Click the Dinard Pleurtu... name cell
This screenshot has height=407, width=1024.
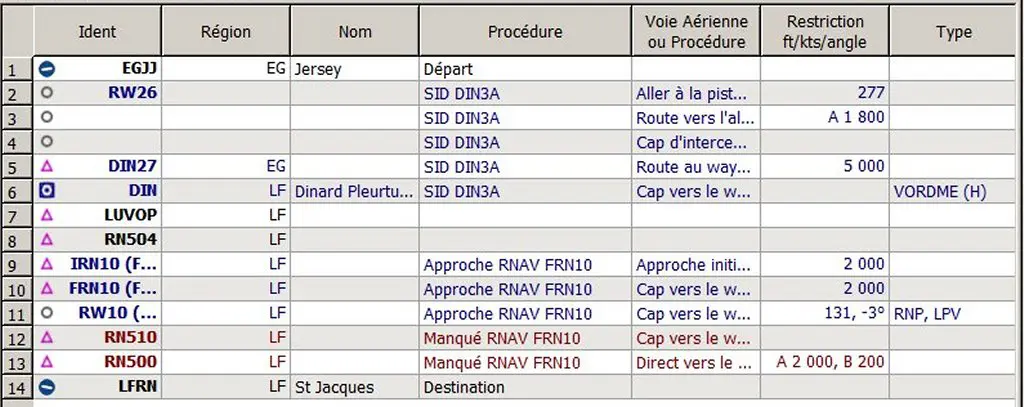355,191
